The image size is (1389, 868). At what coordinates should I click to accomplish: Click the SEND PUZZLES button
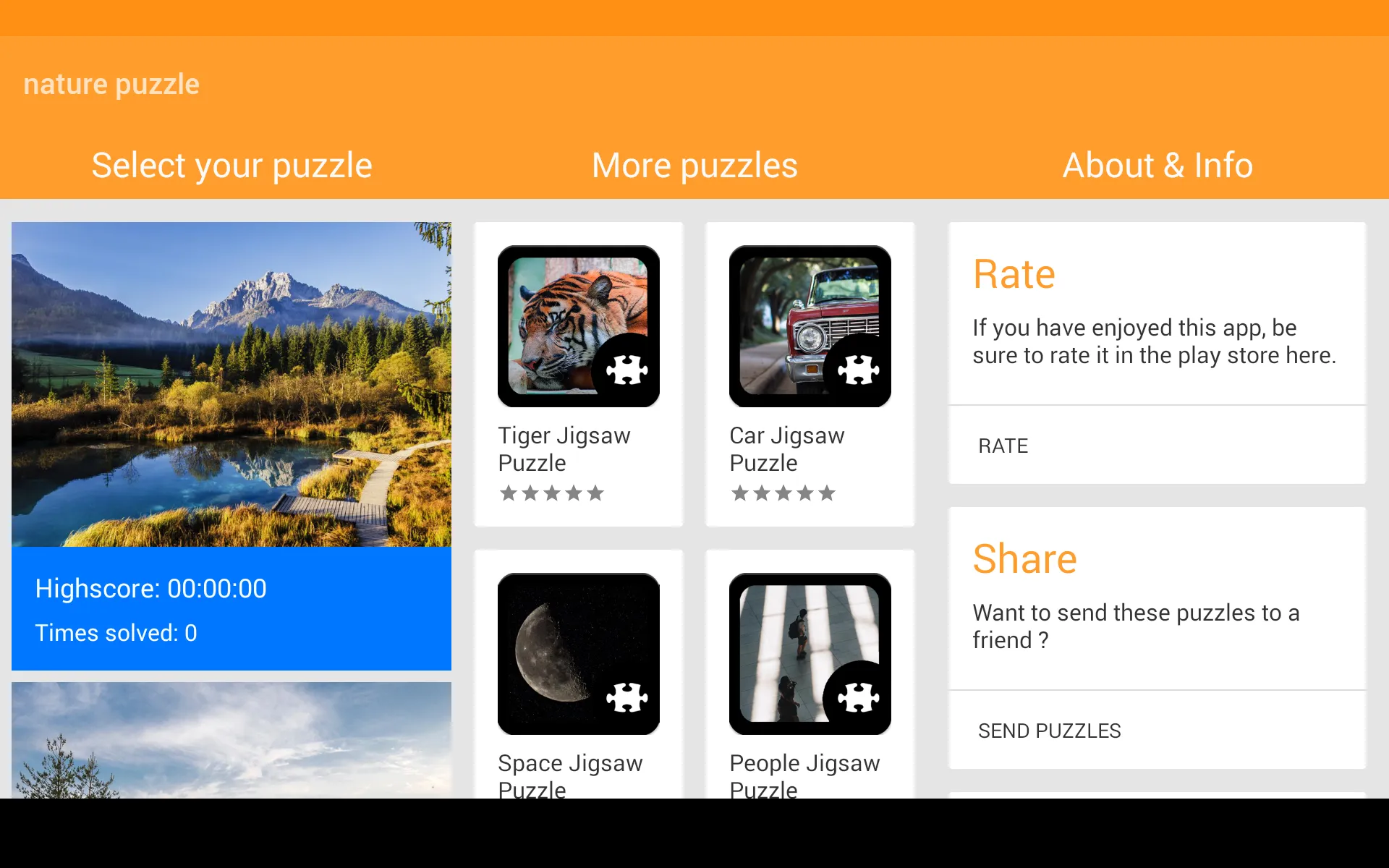click(1048, 729)
